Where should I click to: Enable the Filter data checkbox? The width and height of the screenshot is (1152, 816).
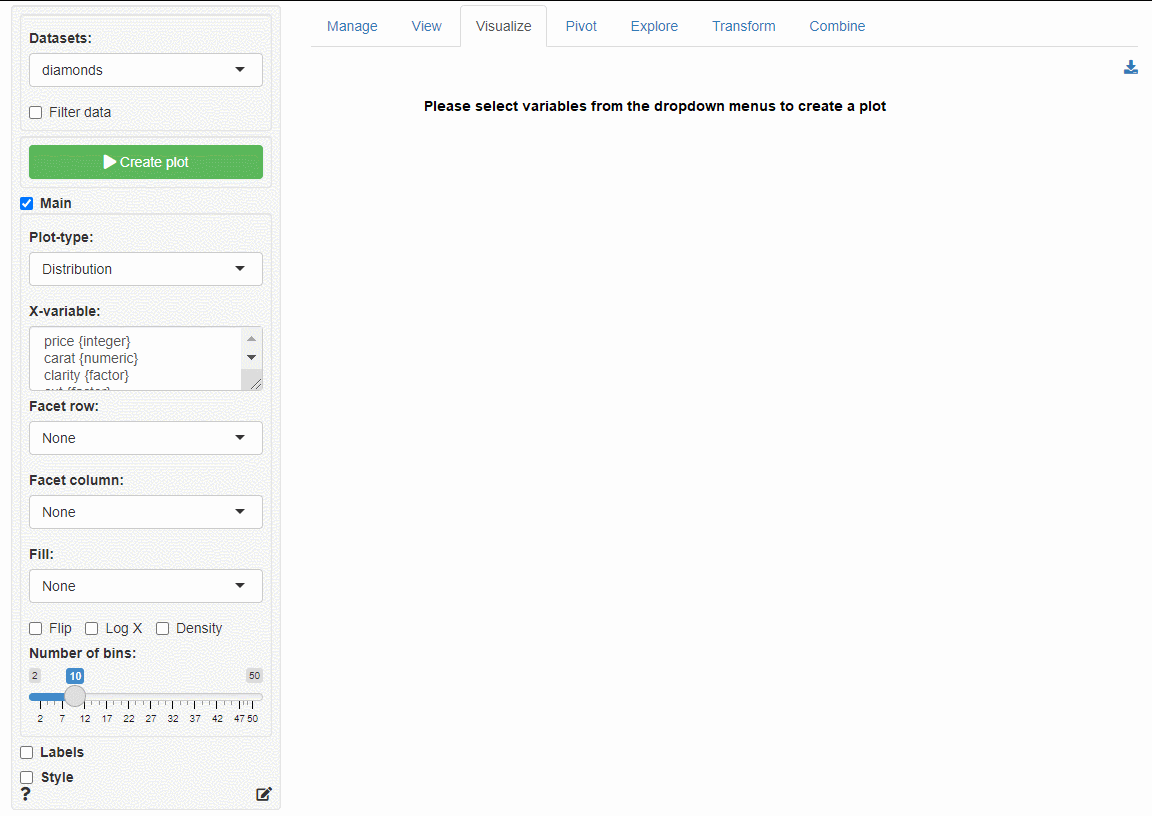point(36,113)
